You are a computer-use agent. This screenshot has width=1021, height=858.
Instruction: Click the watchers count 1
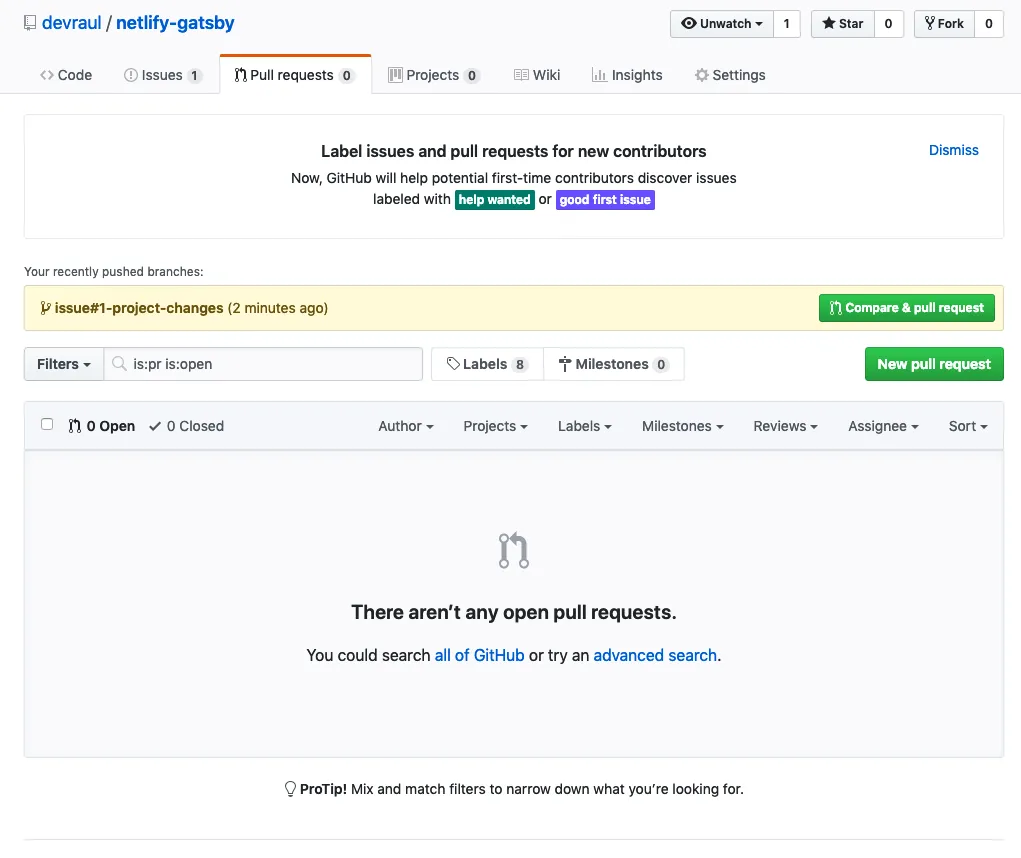pyautogui.click(x=787, y=24)
